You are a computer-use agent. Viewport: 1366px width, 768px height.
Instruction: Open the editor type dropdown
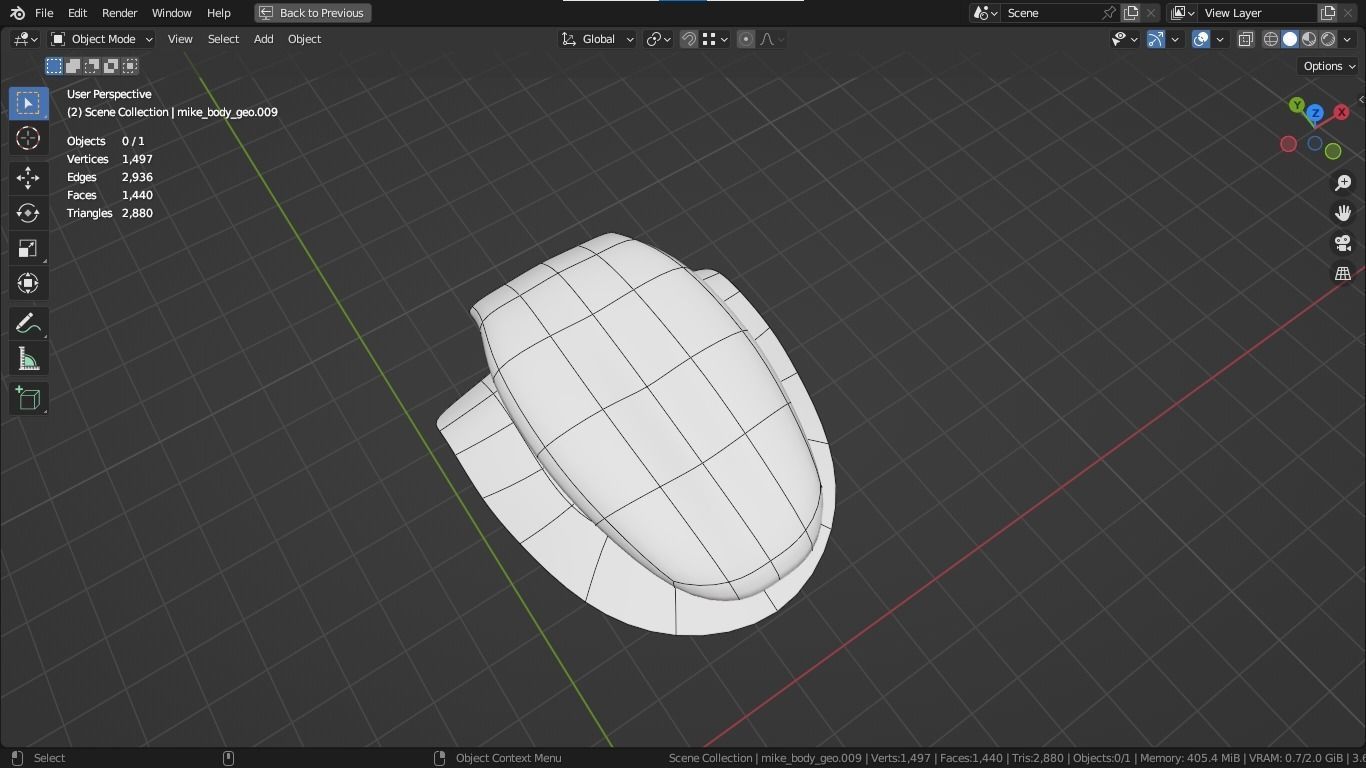pyautogui.click(x=25, y=39)
